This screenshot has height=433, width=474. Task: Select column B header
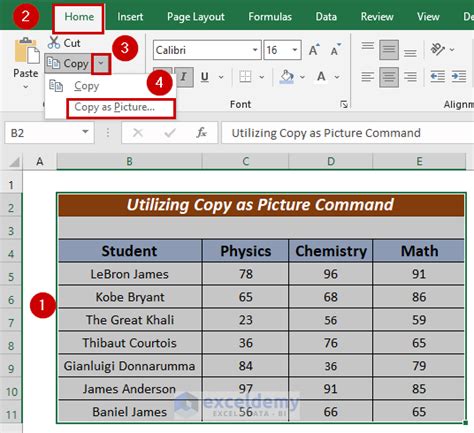pos(129,162)
